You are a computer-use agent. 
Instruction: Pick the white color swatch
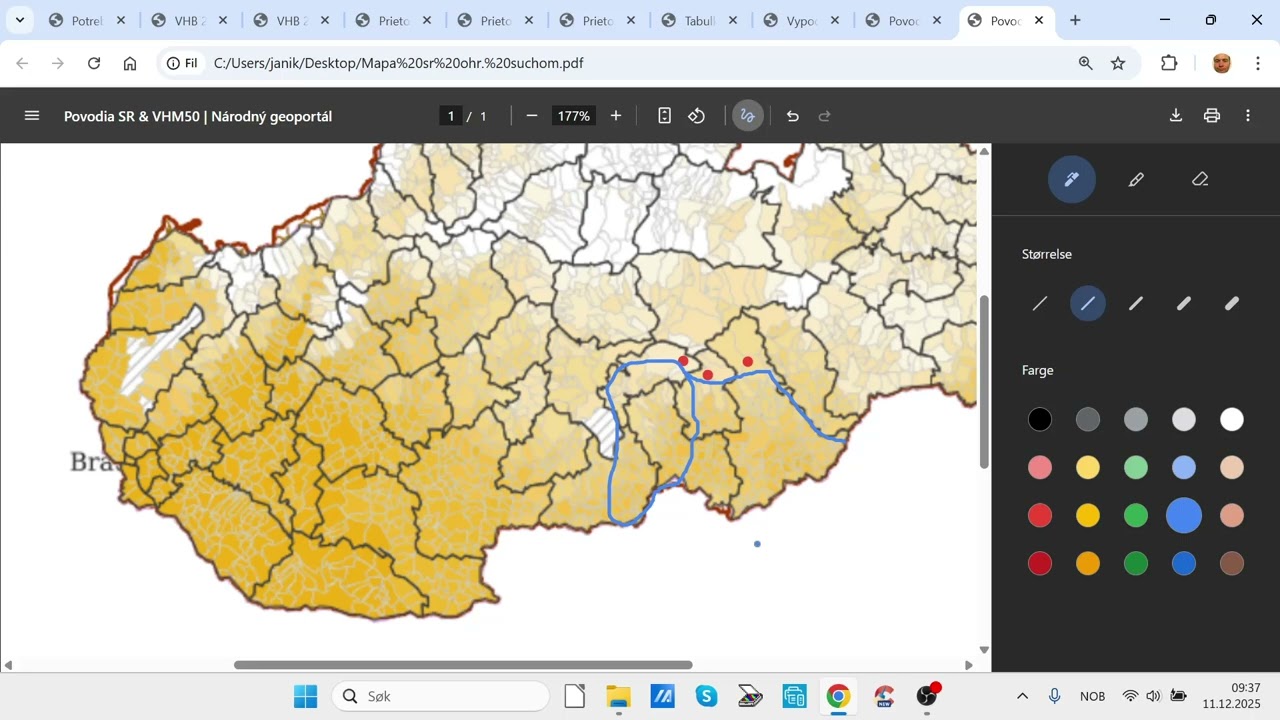[1232, 419]
